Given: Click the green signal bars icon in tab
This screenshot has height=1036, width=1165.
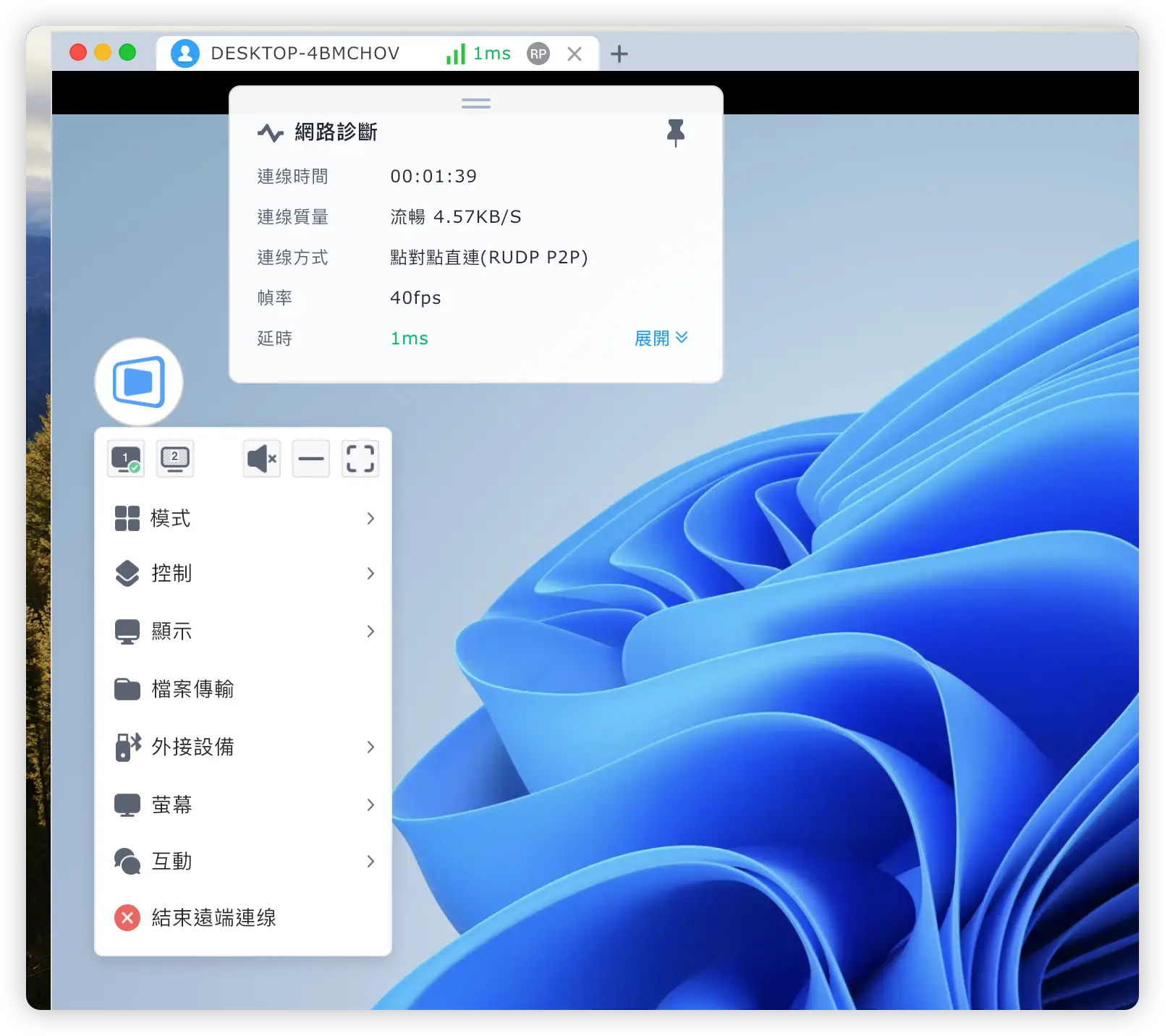Looking at the screenshot, I should point(456,54).
